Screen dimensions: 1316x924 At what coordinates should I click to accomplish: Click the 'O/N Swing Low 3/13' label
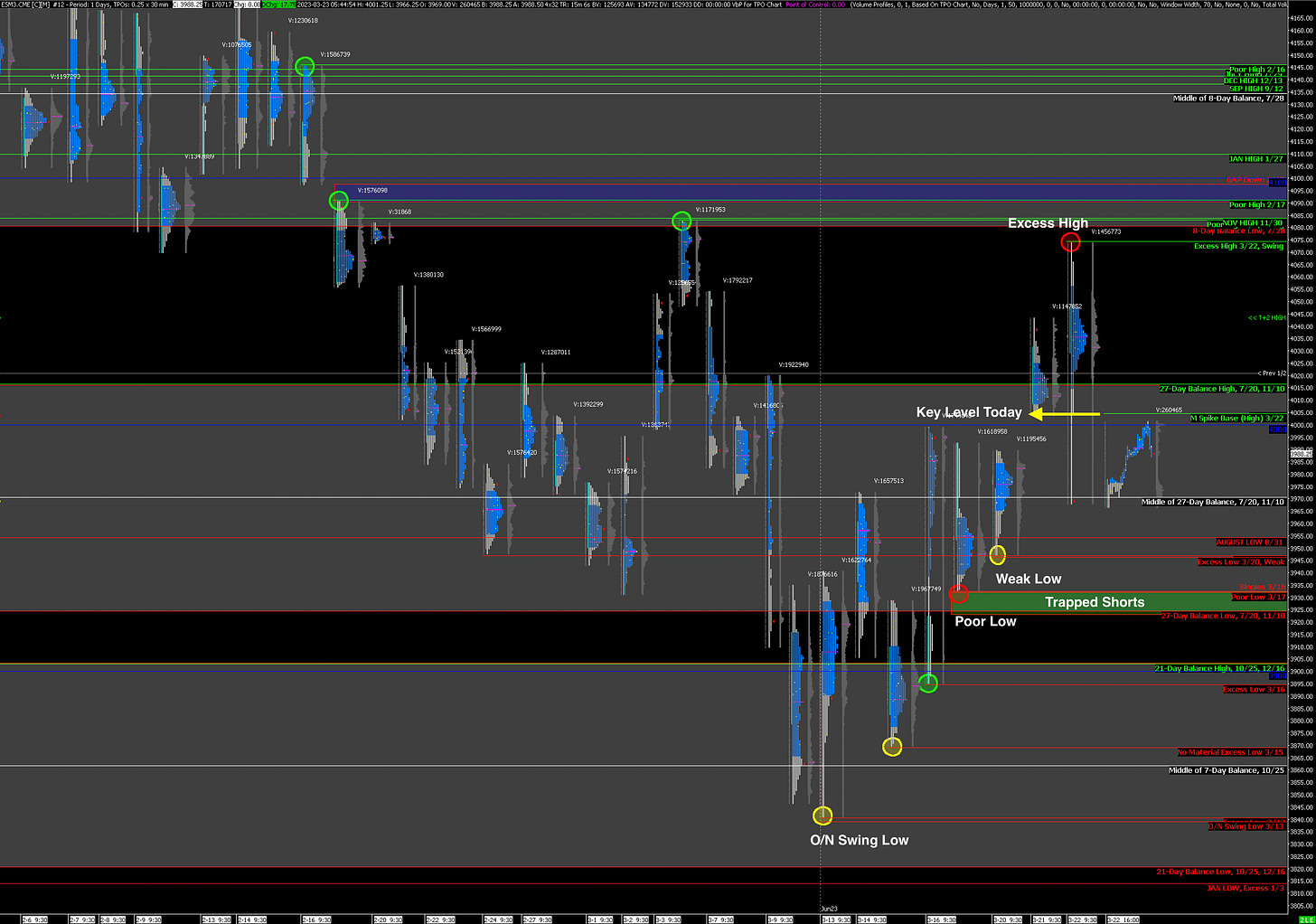pos(1246,826)
